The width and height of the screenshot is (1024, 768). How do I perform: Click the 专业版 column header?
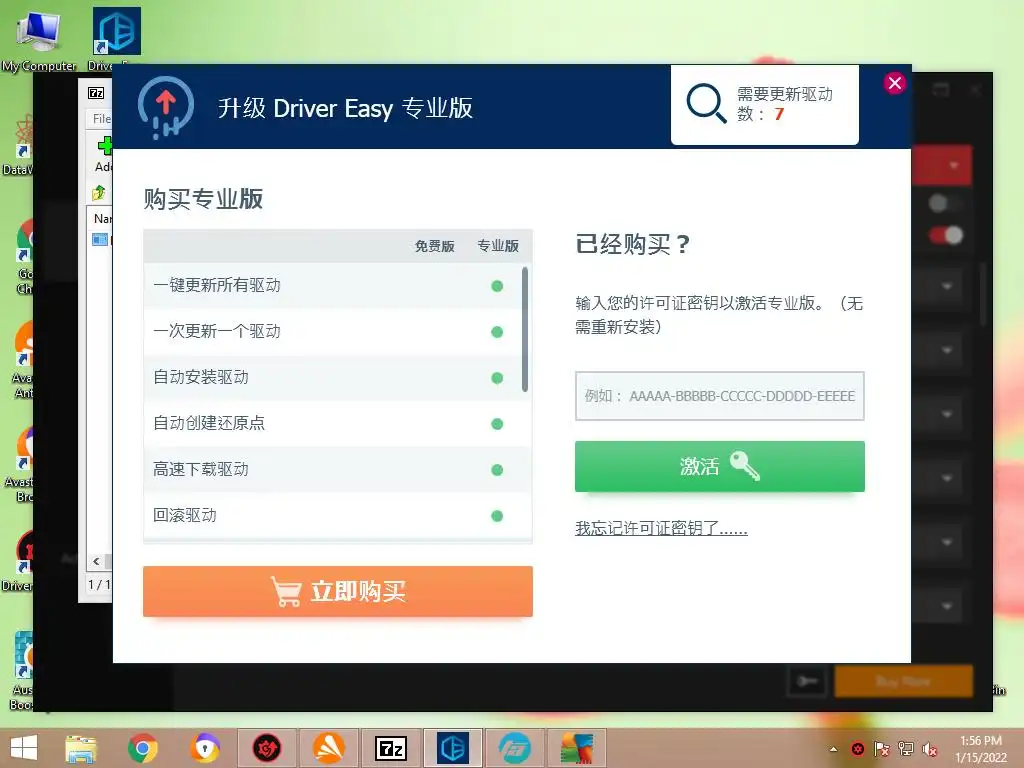[x=498, y=246]
